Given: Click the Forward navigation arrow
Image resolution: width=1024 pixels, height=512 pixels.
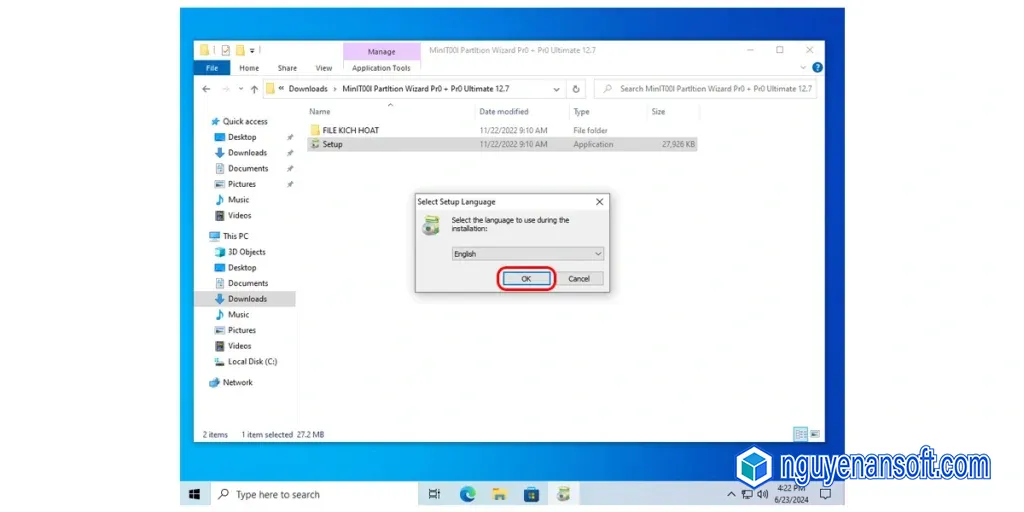Looking at the screenshot, I should (226, 89).
